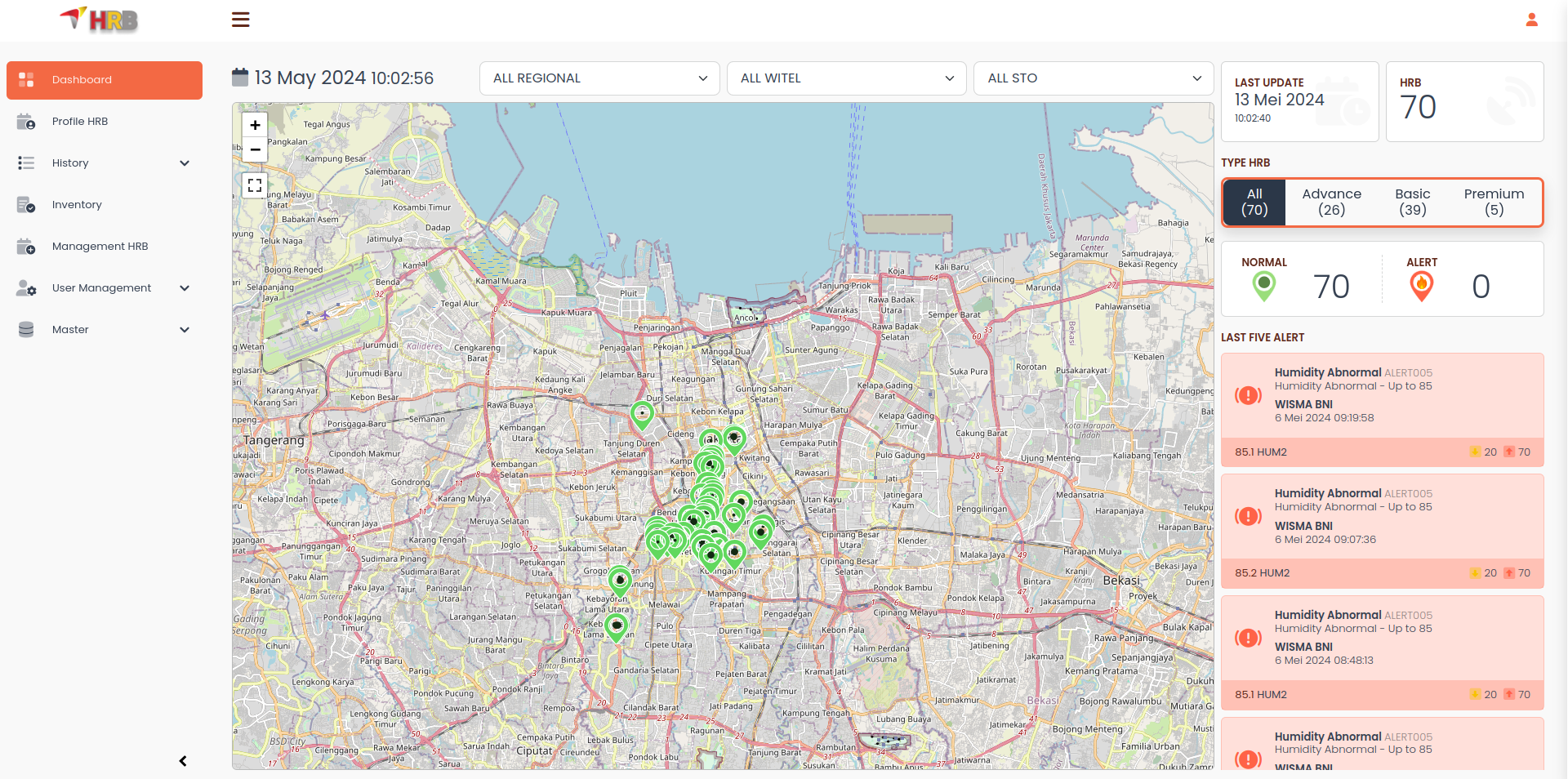Click the 13 May 2024 date text
1568x779 pixels.
[x=310, y=78]
